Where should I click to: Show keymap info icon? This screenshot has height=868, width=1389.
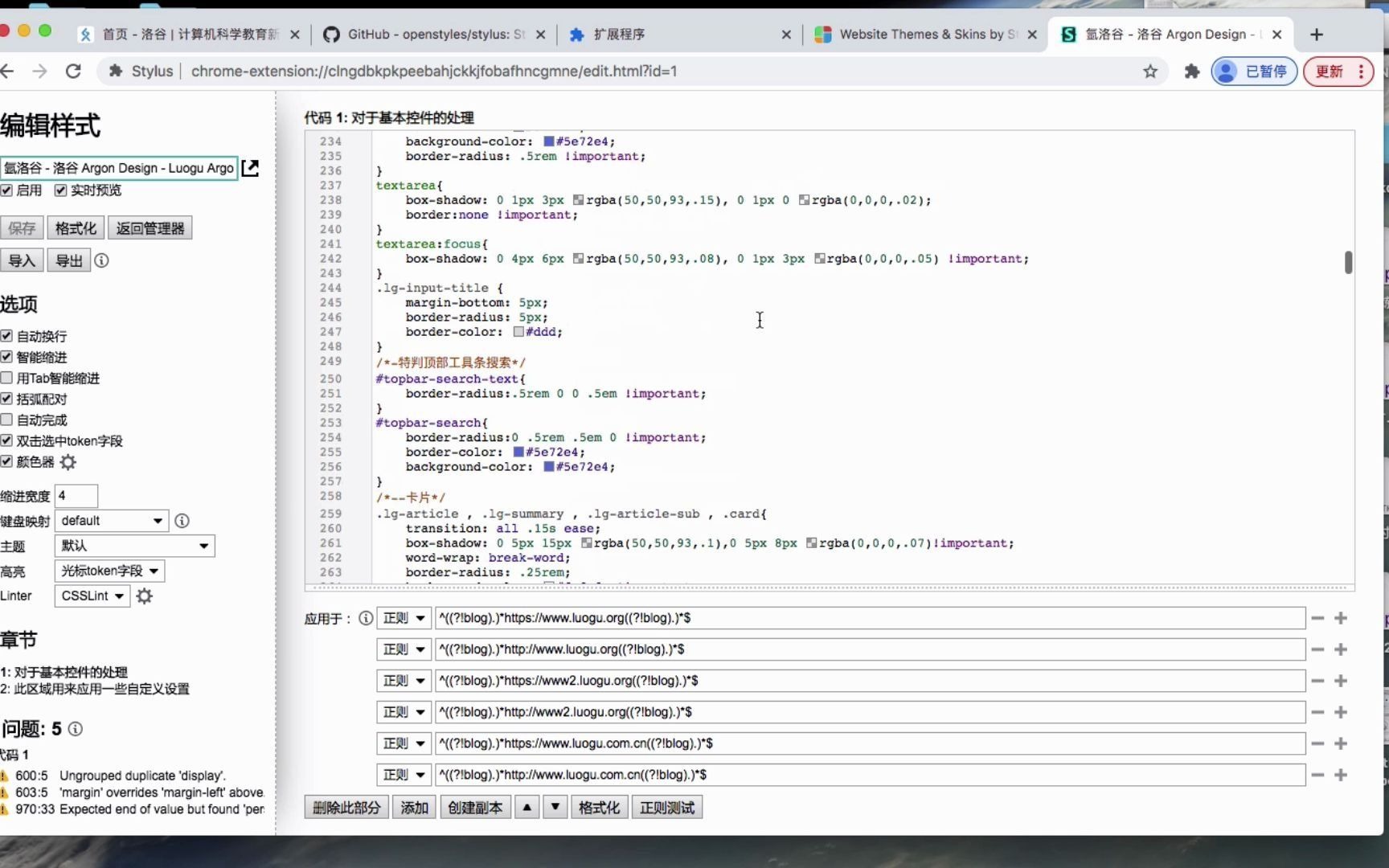click(x=182, y=521)
